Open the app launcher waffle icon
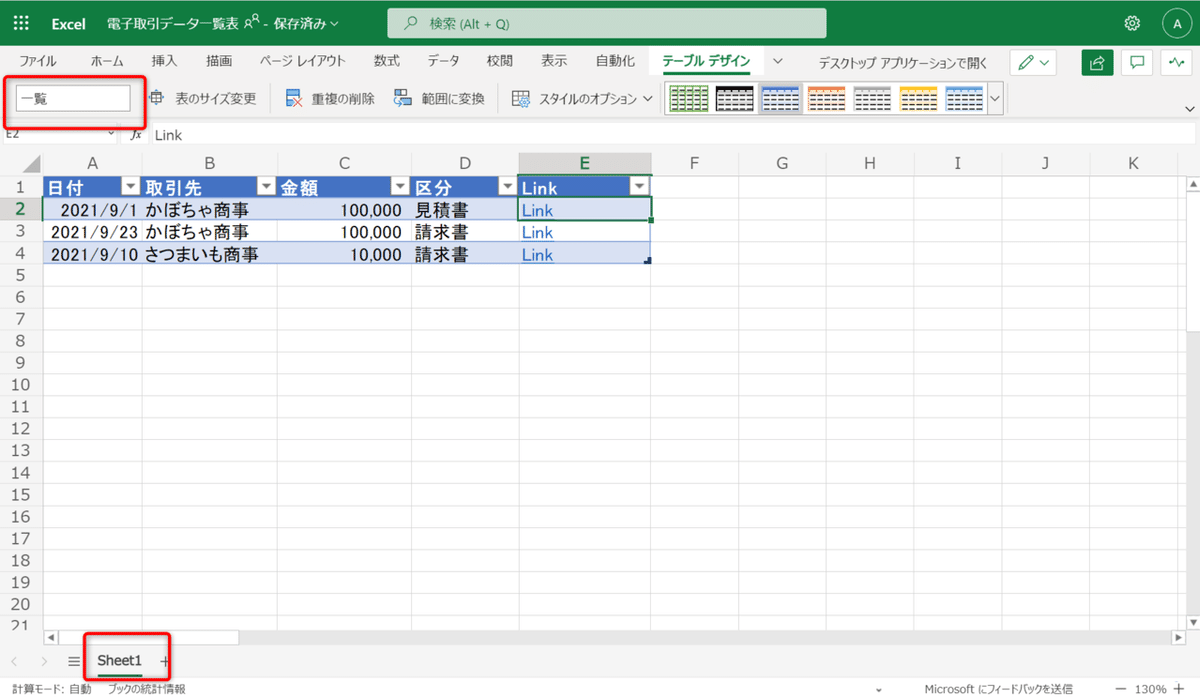This screenshot has width=1200, height=697. (x=22, y=23)
